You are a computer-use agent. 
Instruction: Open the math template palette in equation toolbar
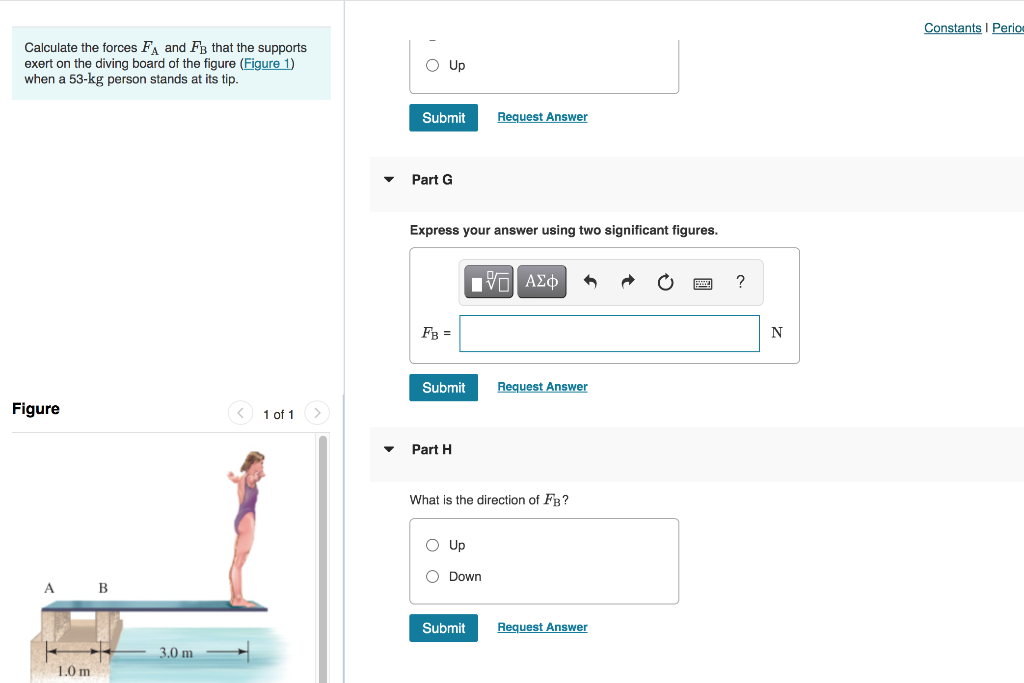487,281
